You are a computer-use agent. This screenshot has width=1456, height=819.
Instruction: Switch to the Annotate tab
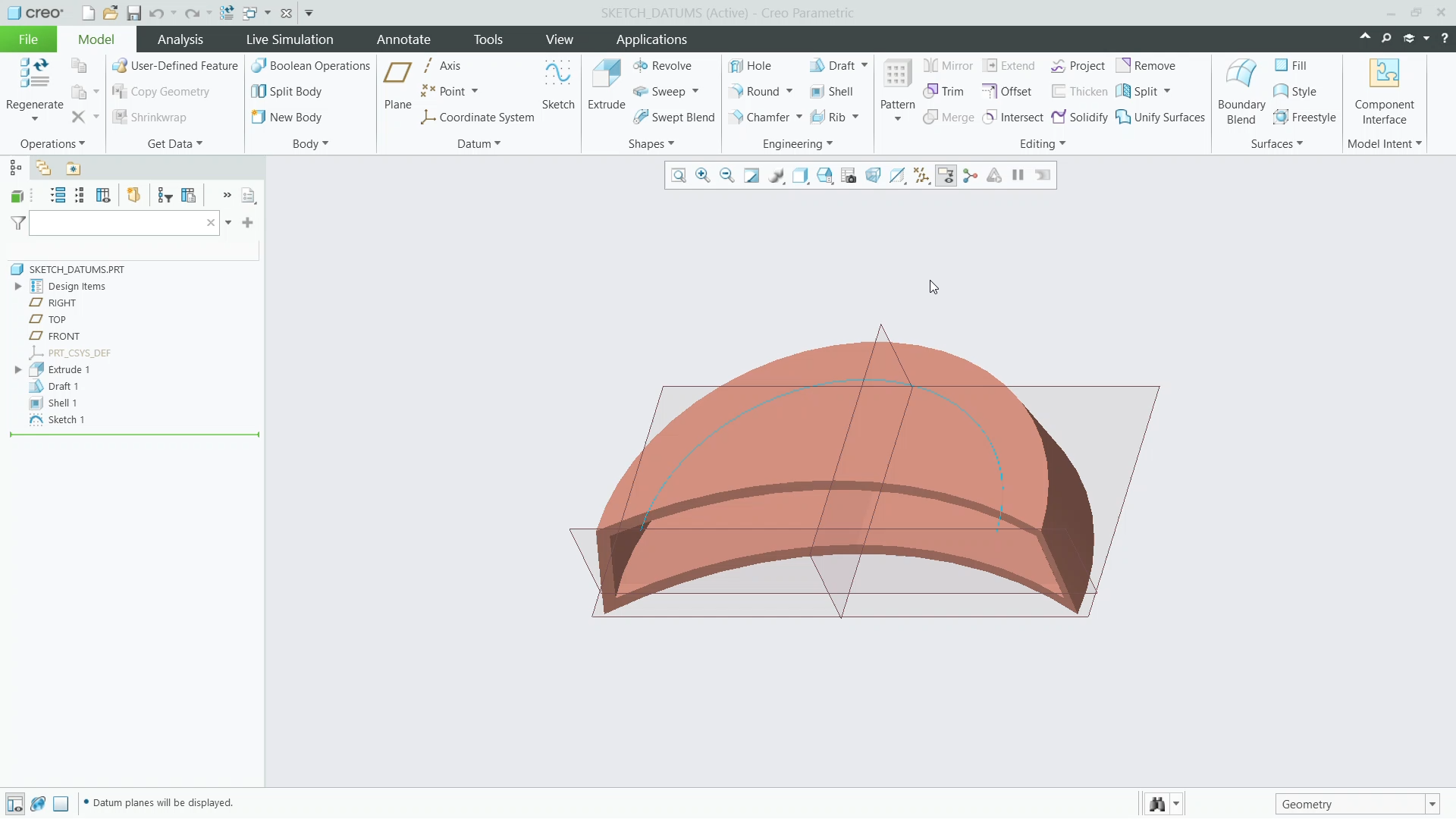tap(403, 39)
